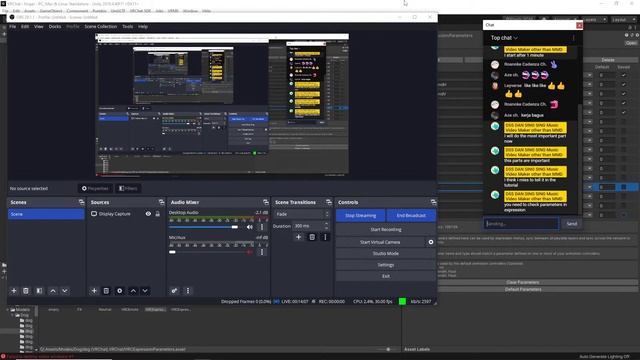Screen dimensions: 640x360
Task: Open the type dropdown in the highlighted Unity parameter row
Action: 589,187
